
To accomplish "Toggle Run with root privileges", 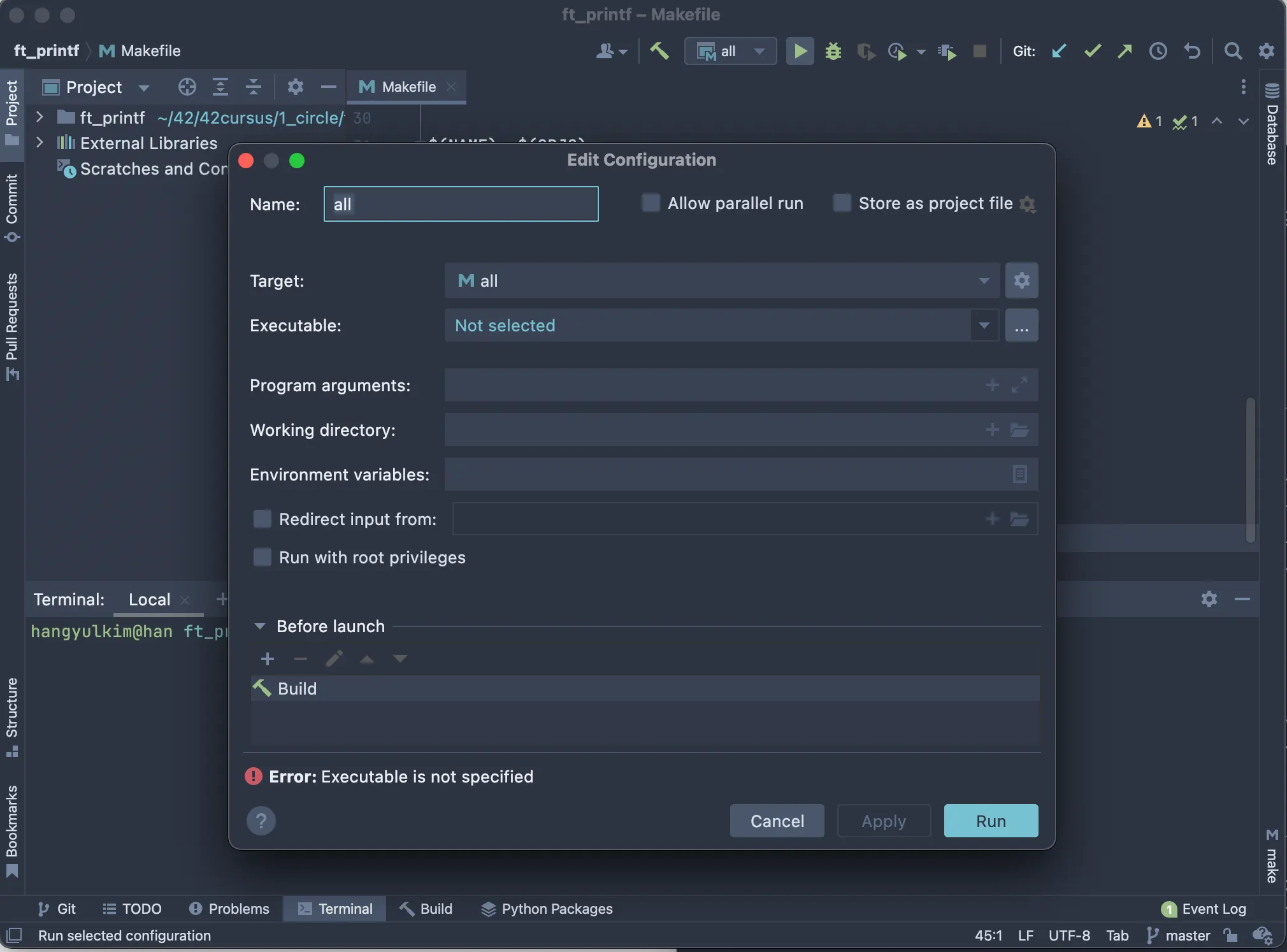I will tap(262, 558).
